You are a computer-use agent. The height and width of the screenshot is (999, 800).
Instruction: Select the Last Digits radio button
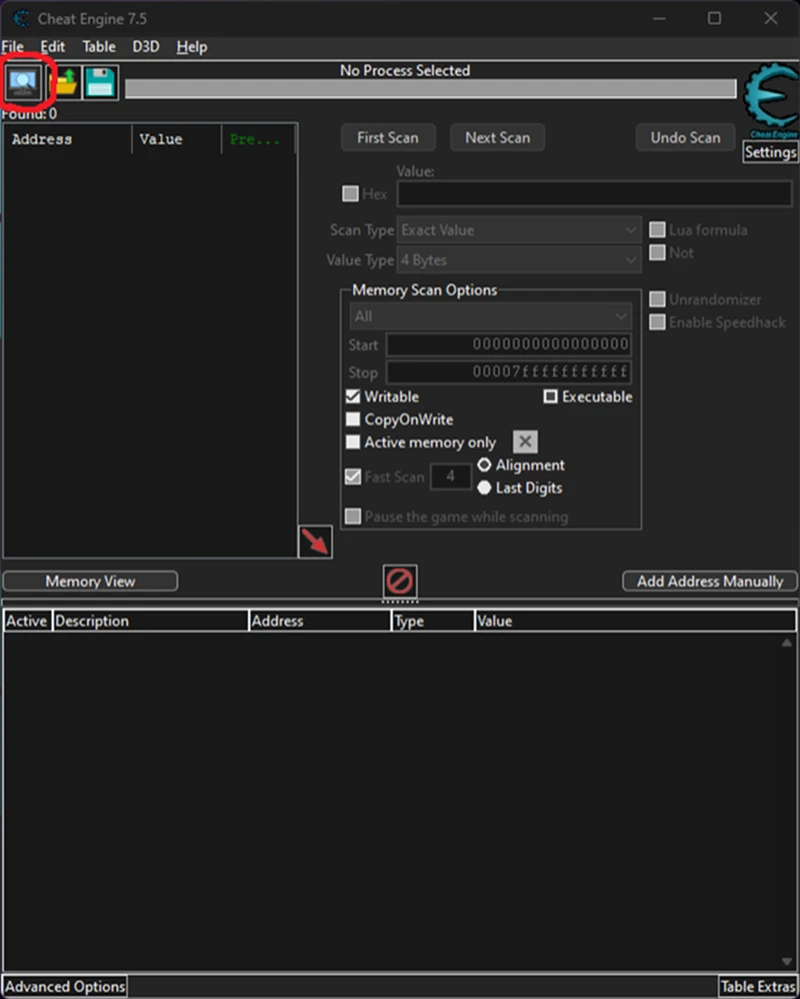point(484,488)
